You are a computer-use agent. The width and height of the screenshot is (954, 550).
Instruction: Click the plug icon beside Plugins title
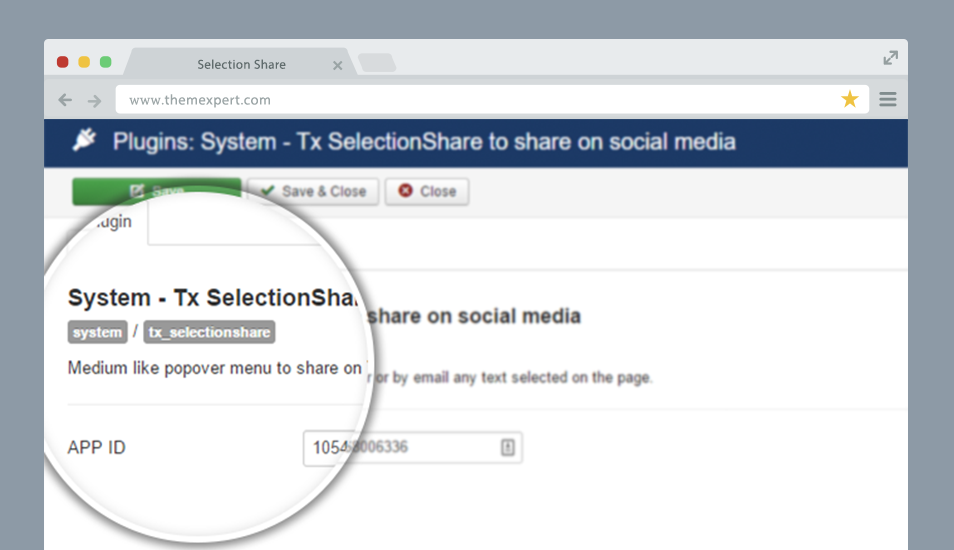point(85,139)
